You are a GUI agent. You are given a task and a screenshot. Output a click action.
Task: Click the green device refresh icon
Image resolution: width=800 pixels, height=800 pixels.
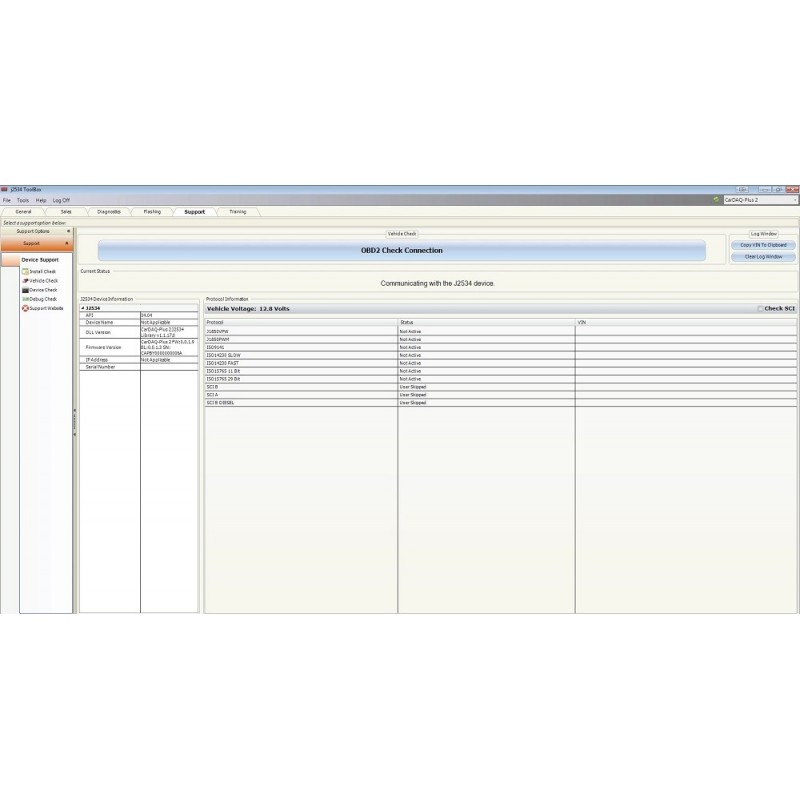tap(716, 200)
